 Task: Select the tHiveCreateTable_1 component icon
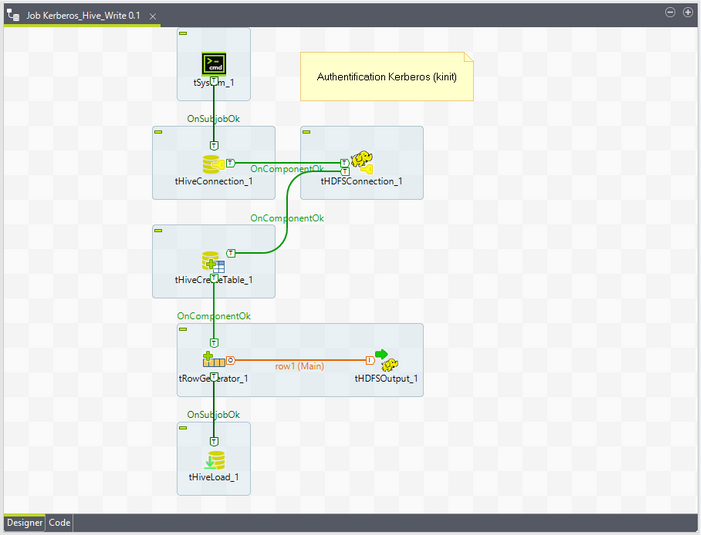coord(214,262)
